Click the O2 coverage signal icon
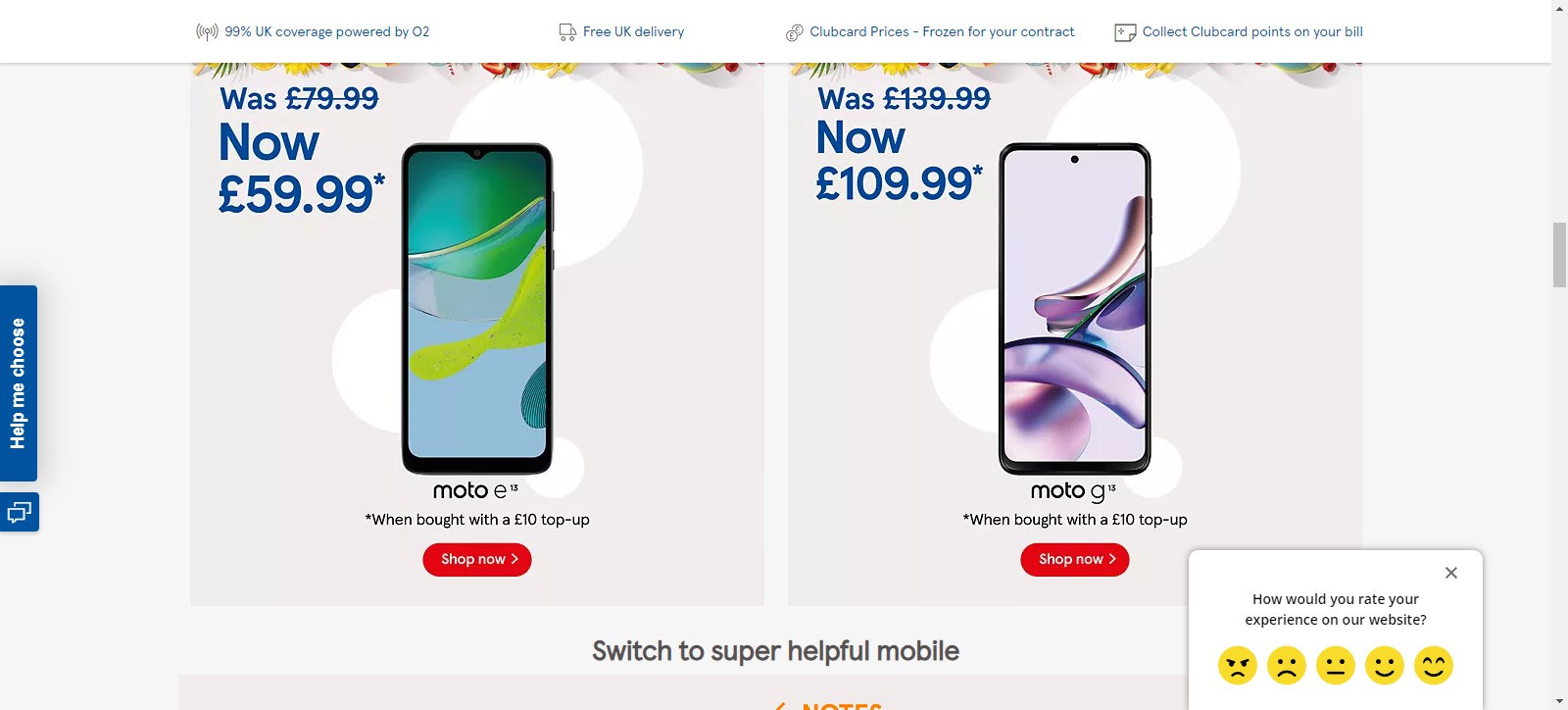 207,31
